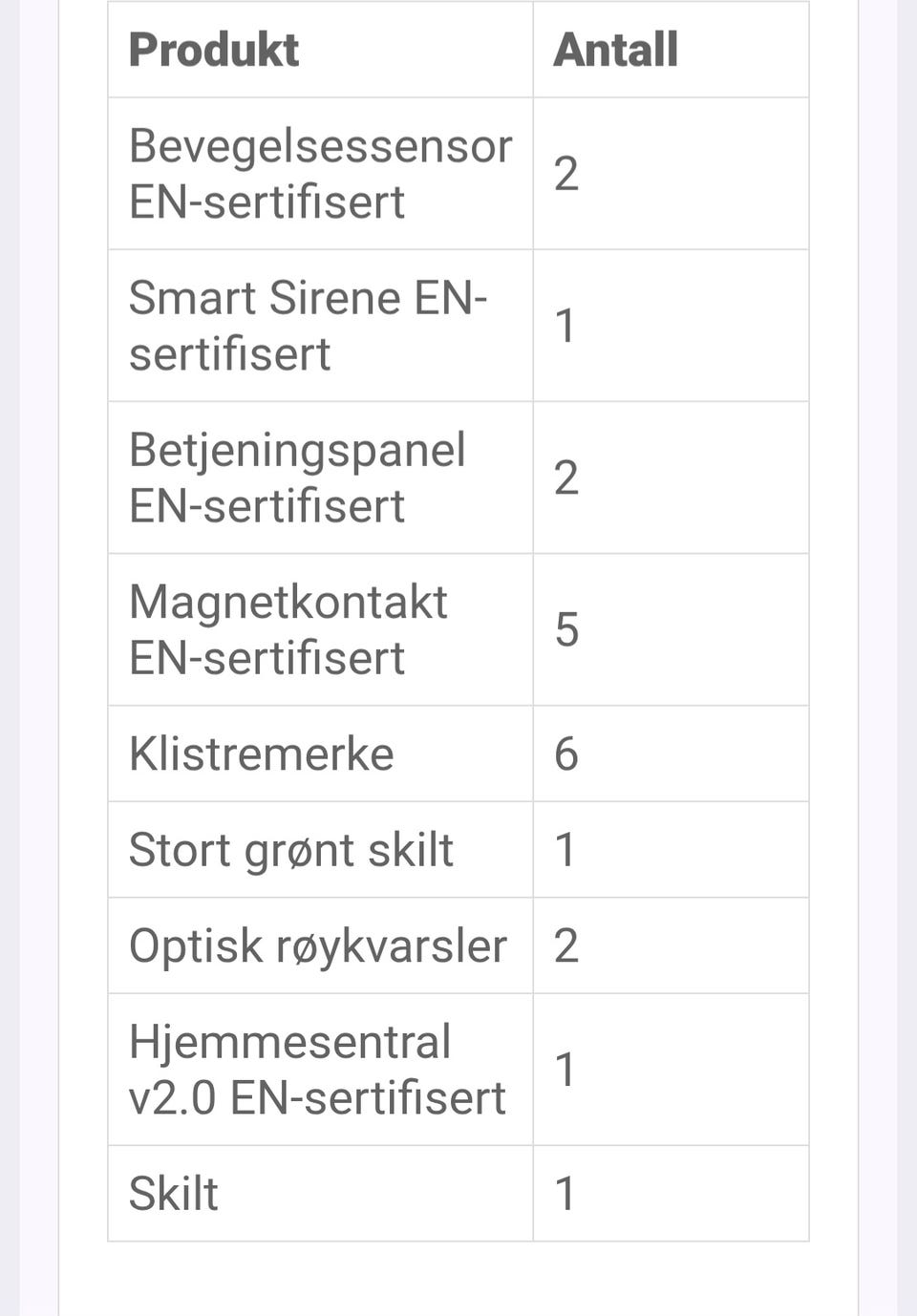The width and height of the screenshot is (917, 1316).
Task: Tap quantity 1 beside Hjemmesentral v2.0
Action: click(566, 1070)
